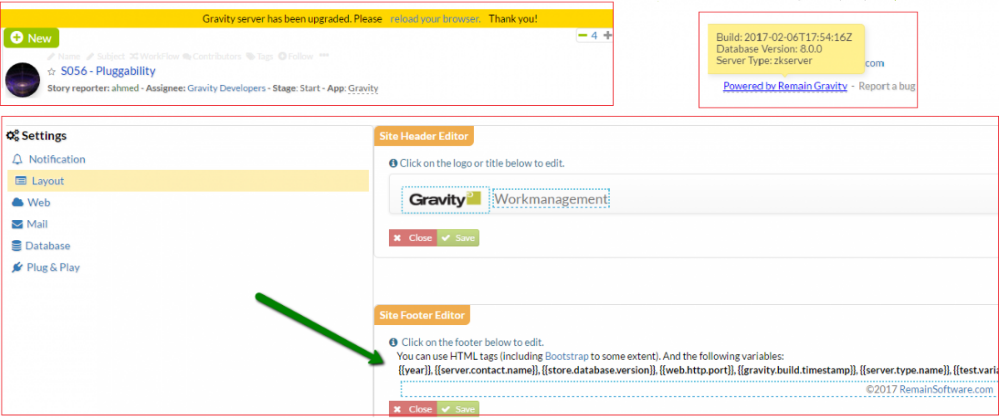Click the Settings gears icon
The height and width of the screenshot is (418, 1002).
(12, 135)
